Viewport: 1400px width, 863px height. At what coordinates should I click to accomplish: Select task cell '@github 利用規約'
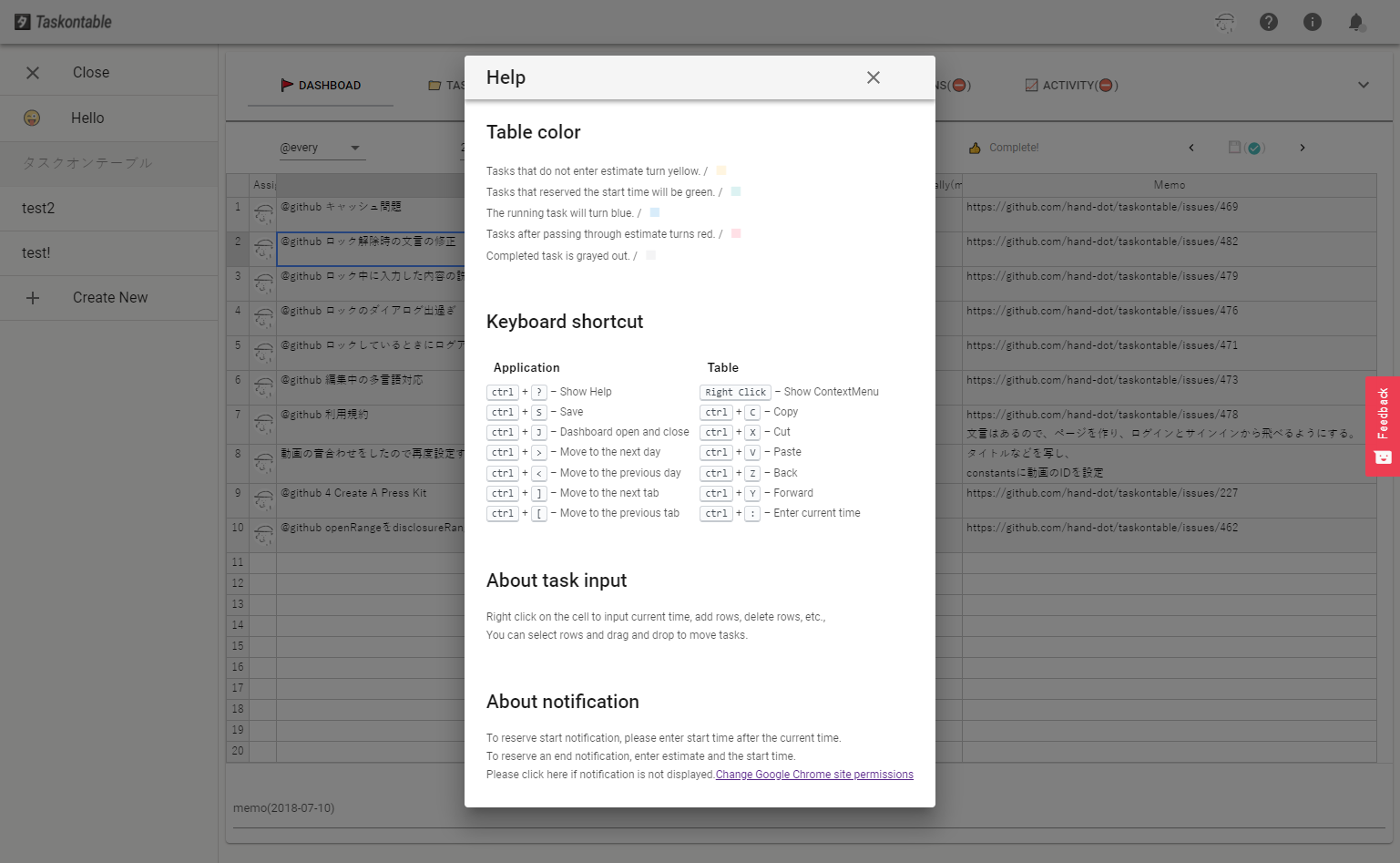pyautogui.click(x=371, y=424)
